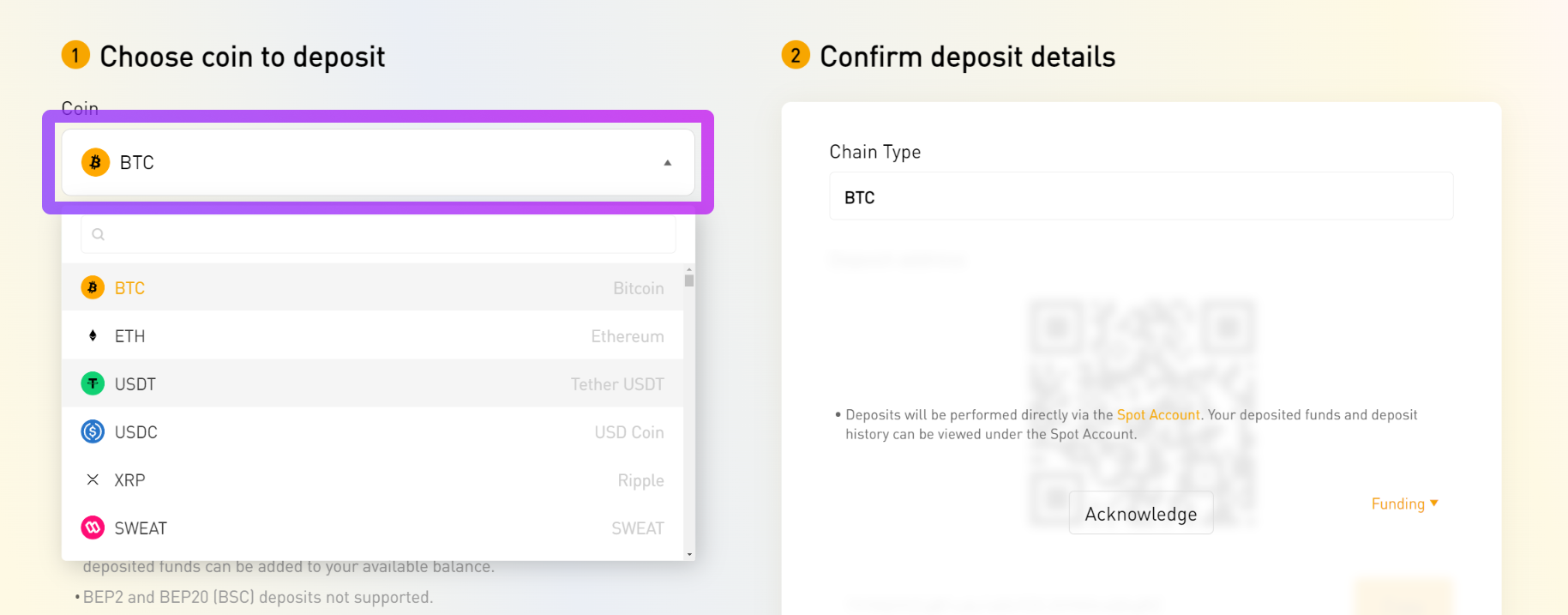This screenshot has width=1568, height=615.
Task: Click the magnifier icon in the coin search box
Action: (x=99, y=234)
